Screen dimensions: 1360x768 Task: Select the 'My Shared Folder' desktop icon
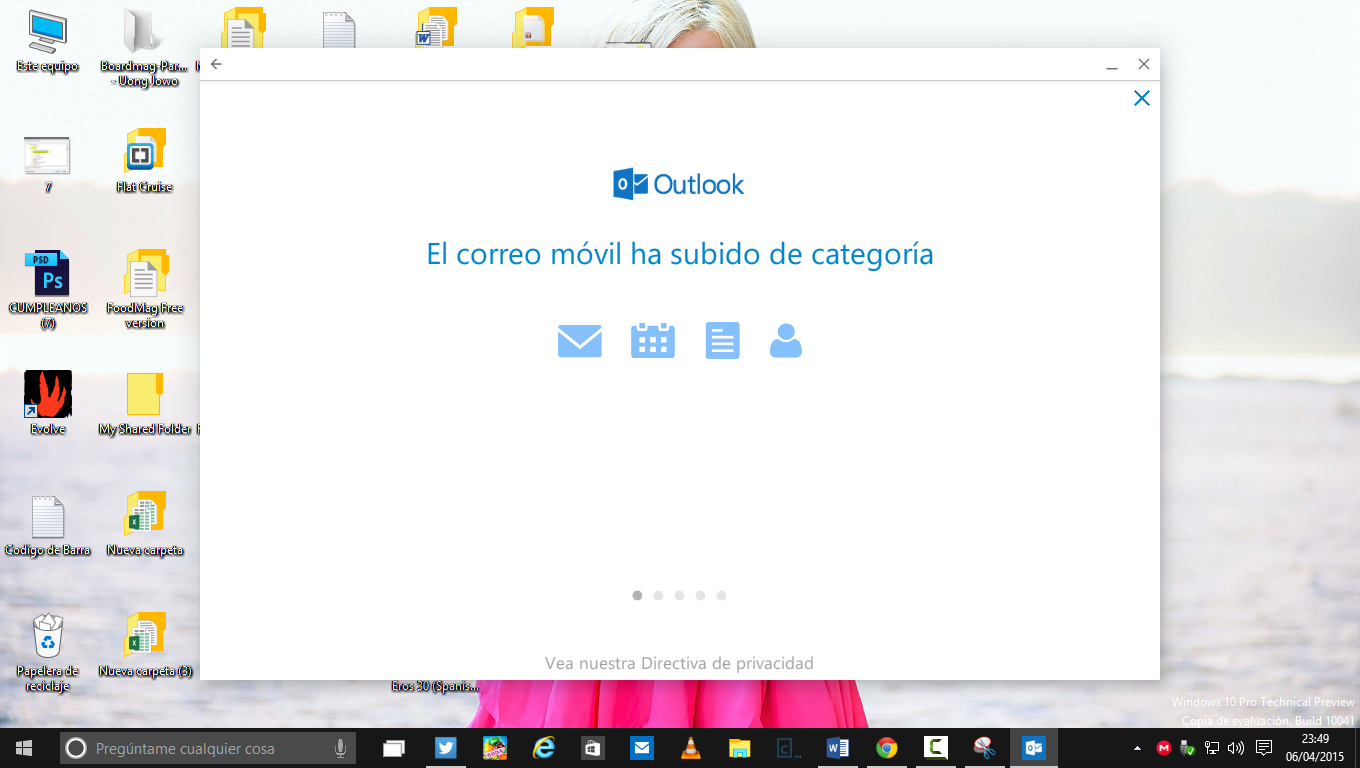pyautogui.click(x=144, y=404)
